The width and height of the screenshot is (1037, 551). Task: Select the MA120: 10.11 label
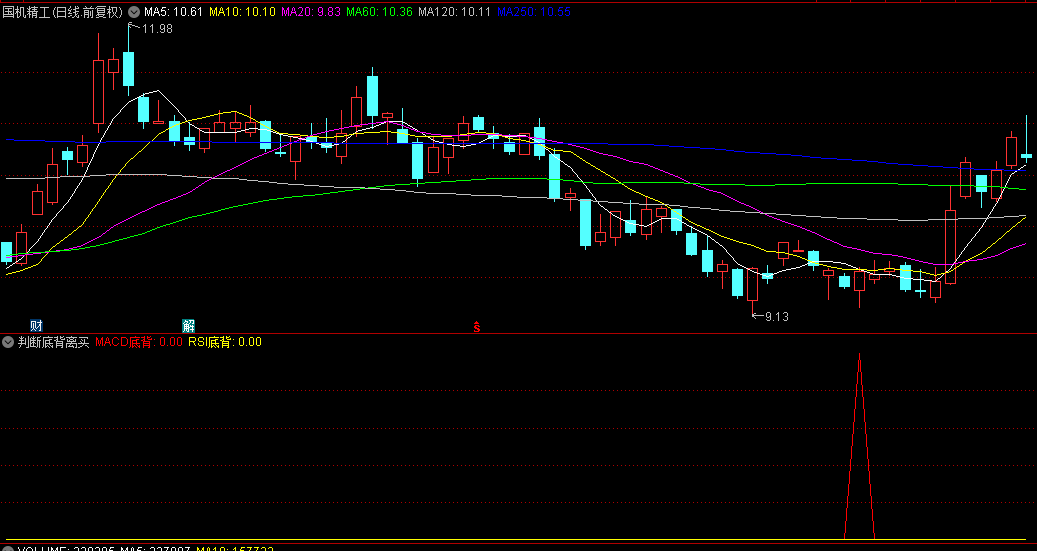[455, 11]
